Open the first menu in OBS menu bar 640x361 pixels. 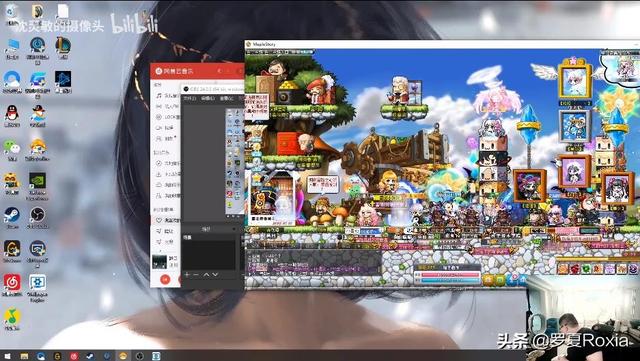pos(189,98)
